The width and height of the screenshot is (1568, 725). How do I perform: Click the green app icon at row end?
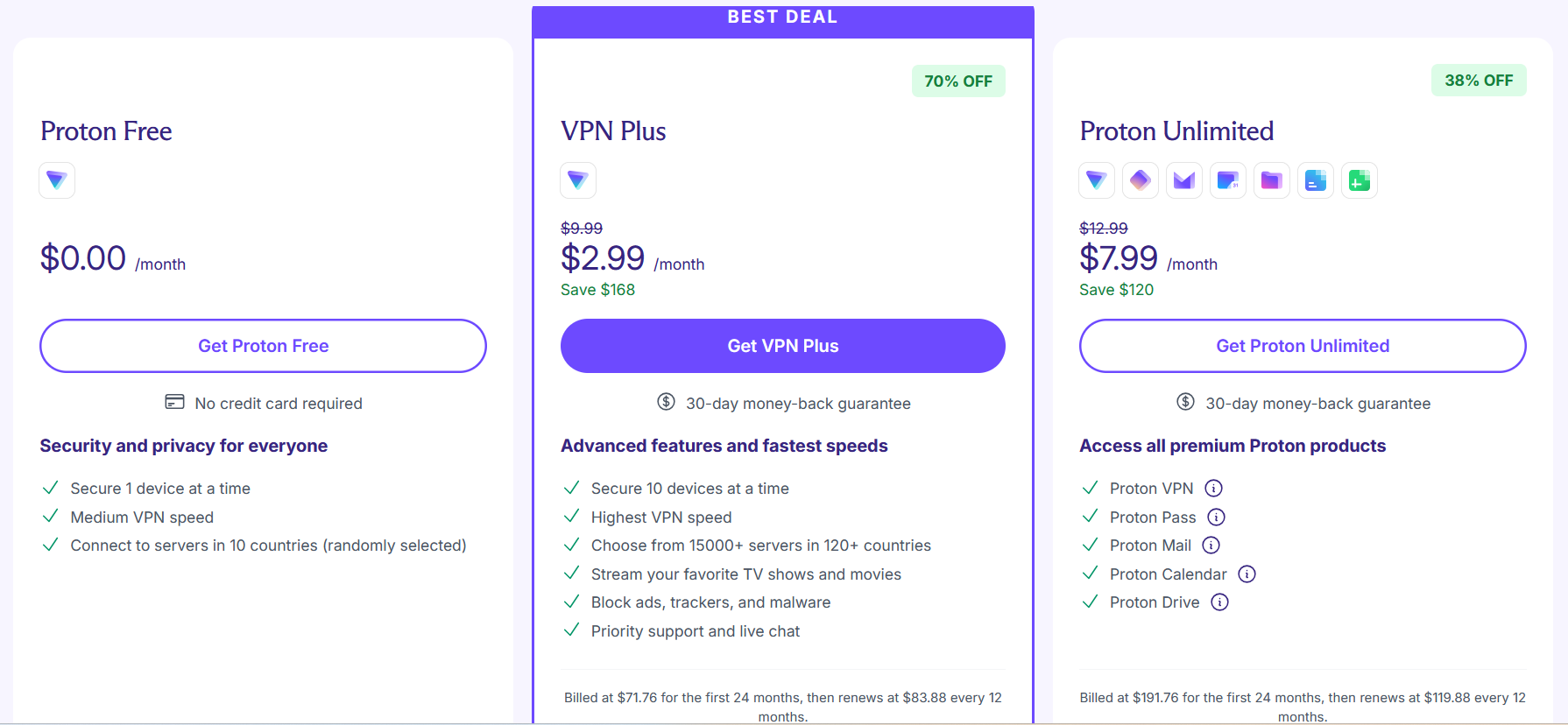(1359, 180)
